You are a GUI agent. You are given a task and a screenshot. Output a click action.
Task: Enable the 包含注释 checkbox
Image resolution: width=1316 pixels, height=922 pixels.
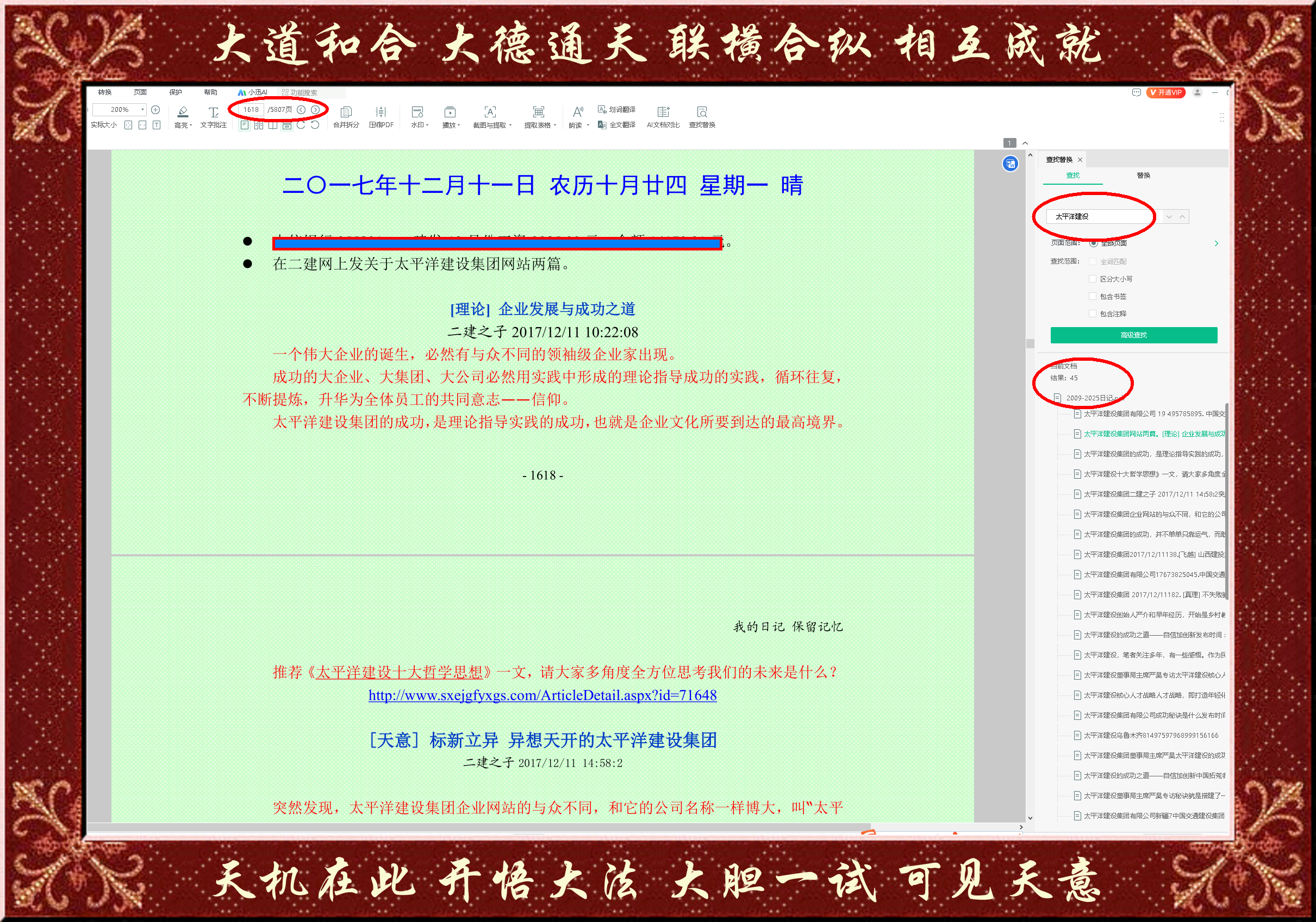click(x=1093, y=313)
